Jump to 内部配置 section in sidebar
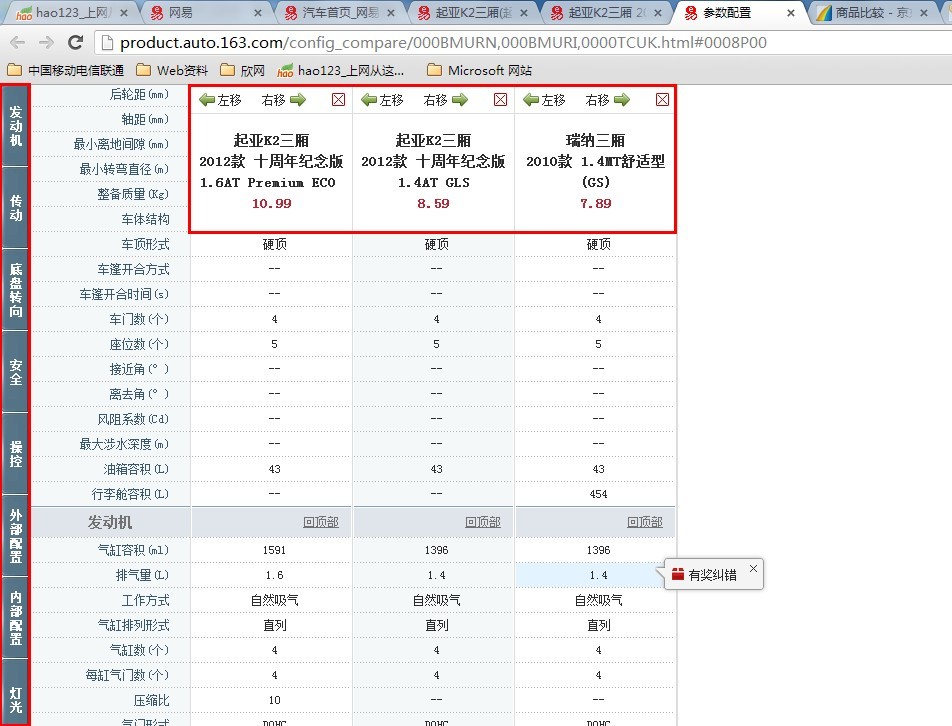Image resolution: width=952 pixels, height=726 pixels. pyautogui.click(x=15, y=617)
